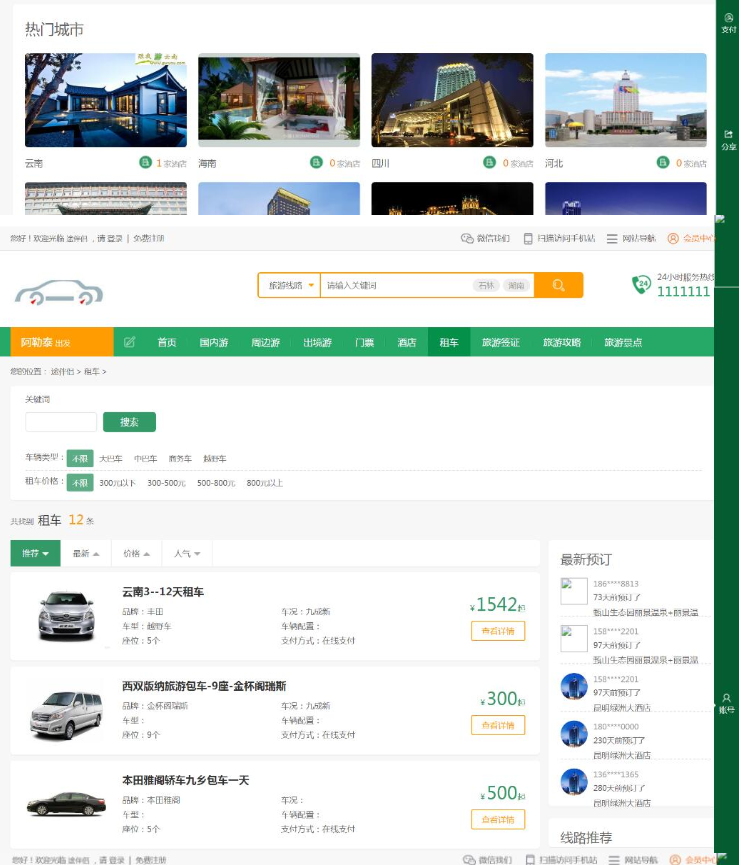Open the 出境游 nav item
The height and width of the screenshot is (865, 741).
tap(317, 342)
